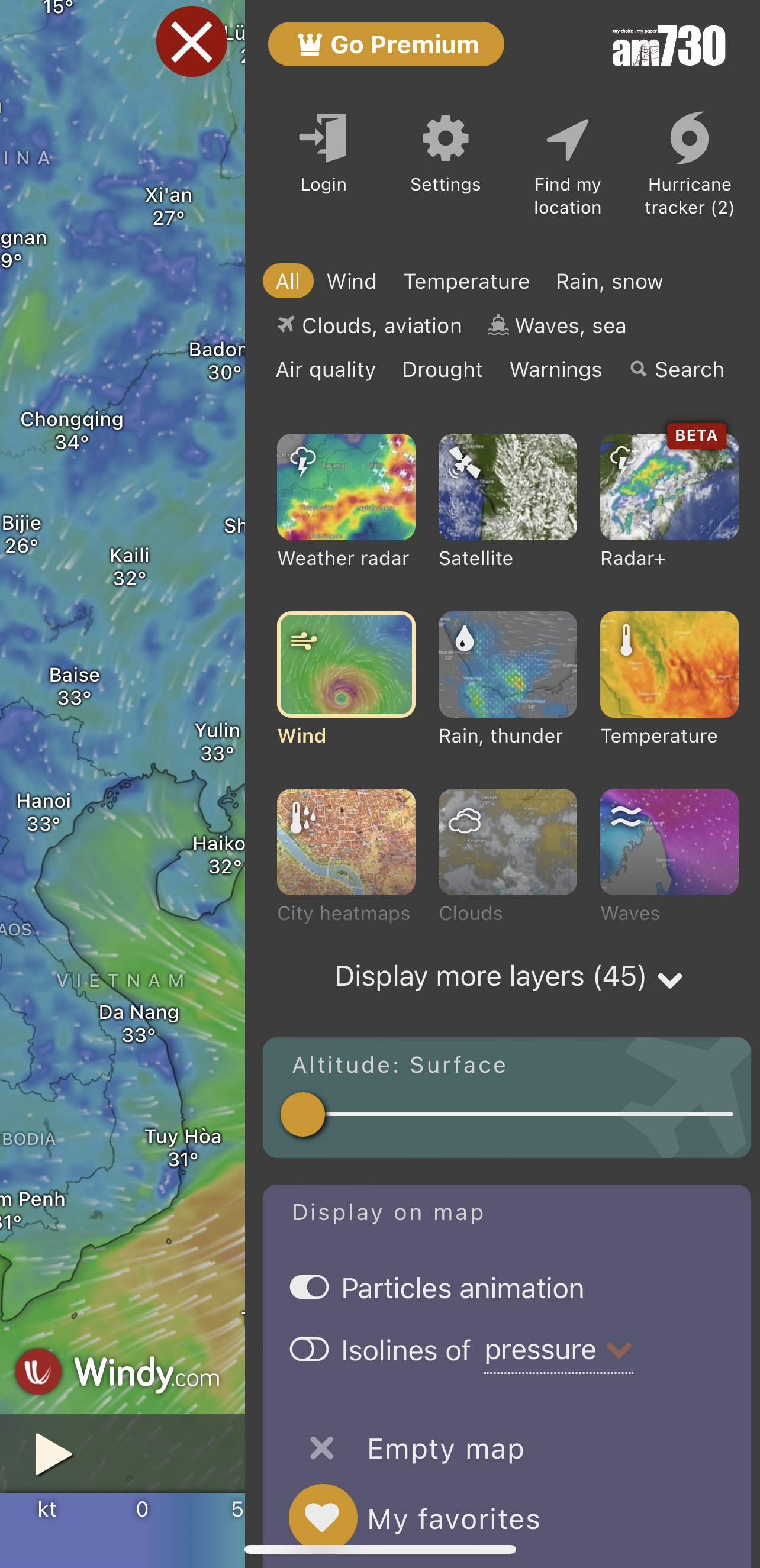Enable the Isolines toggle
The width and height of the screenshot is (760, 1568).
click(x=310, y=1350)
